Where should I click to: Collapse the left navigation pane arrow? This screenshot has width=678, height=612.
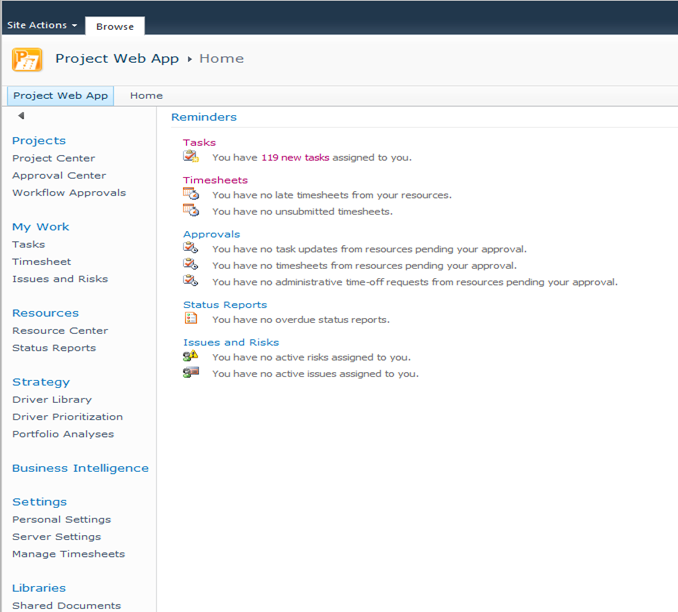pos(21,116)
